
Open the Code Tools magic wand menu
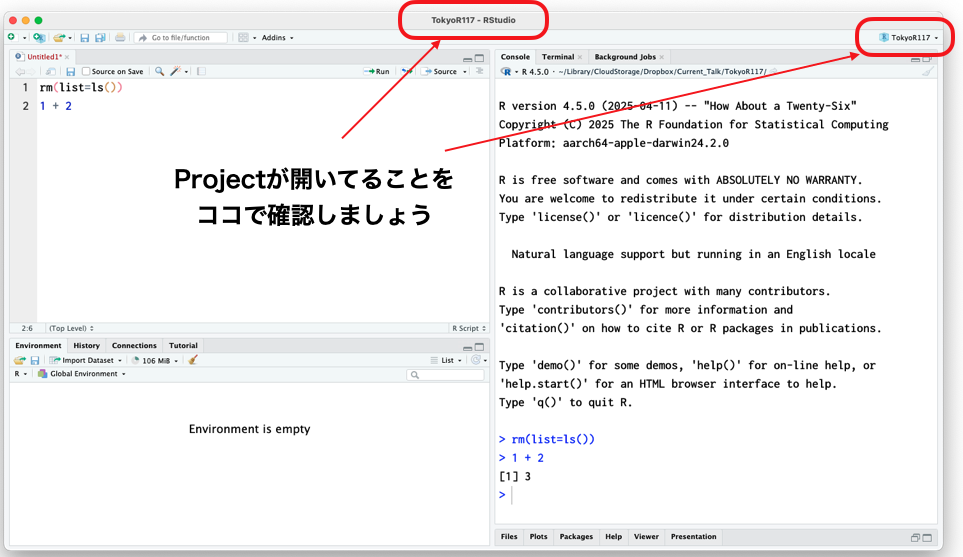click(x=179, y=71)
